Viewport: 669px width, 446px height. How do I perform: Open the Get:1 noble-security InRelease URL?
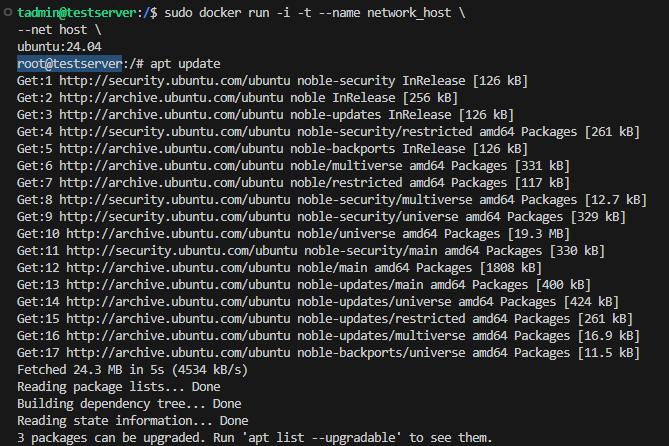tap(175, 81)
